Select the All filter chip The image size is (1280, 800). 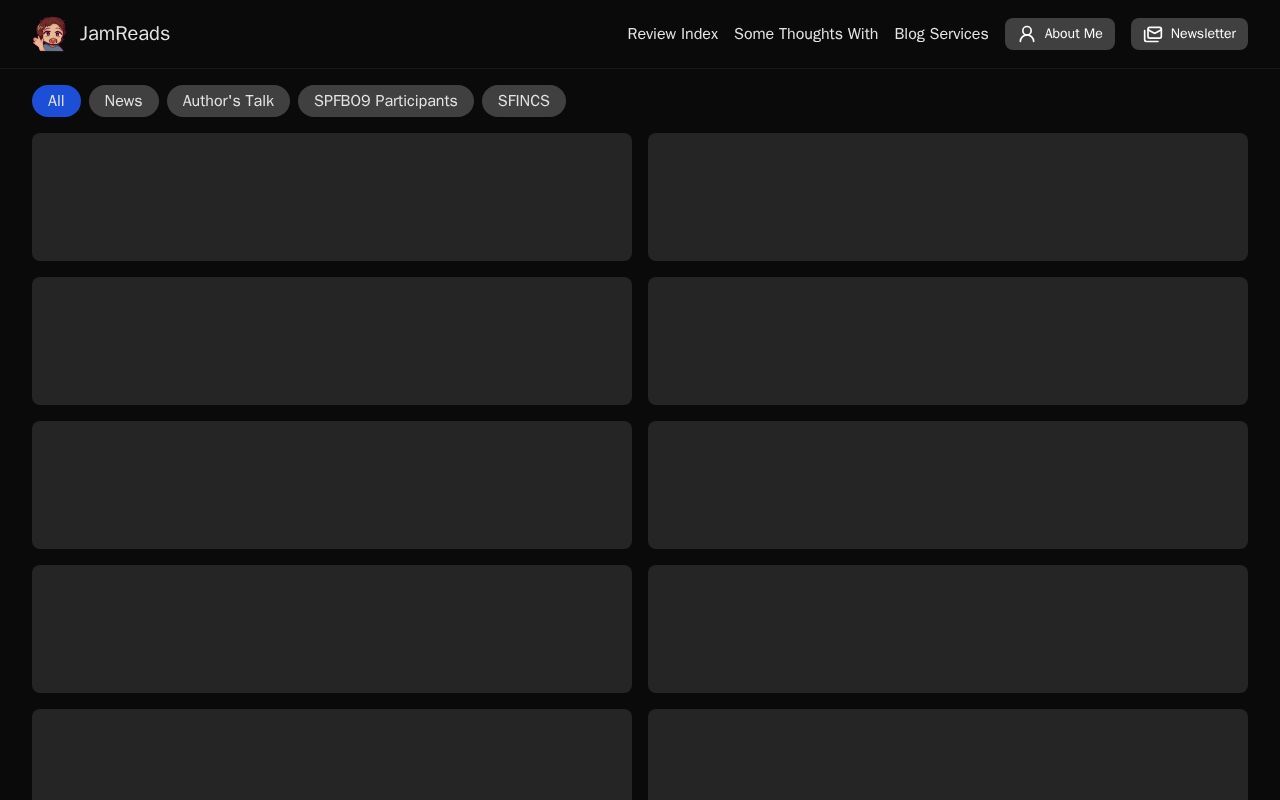tap(56, 101)
